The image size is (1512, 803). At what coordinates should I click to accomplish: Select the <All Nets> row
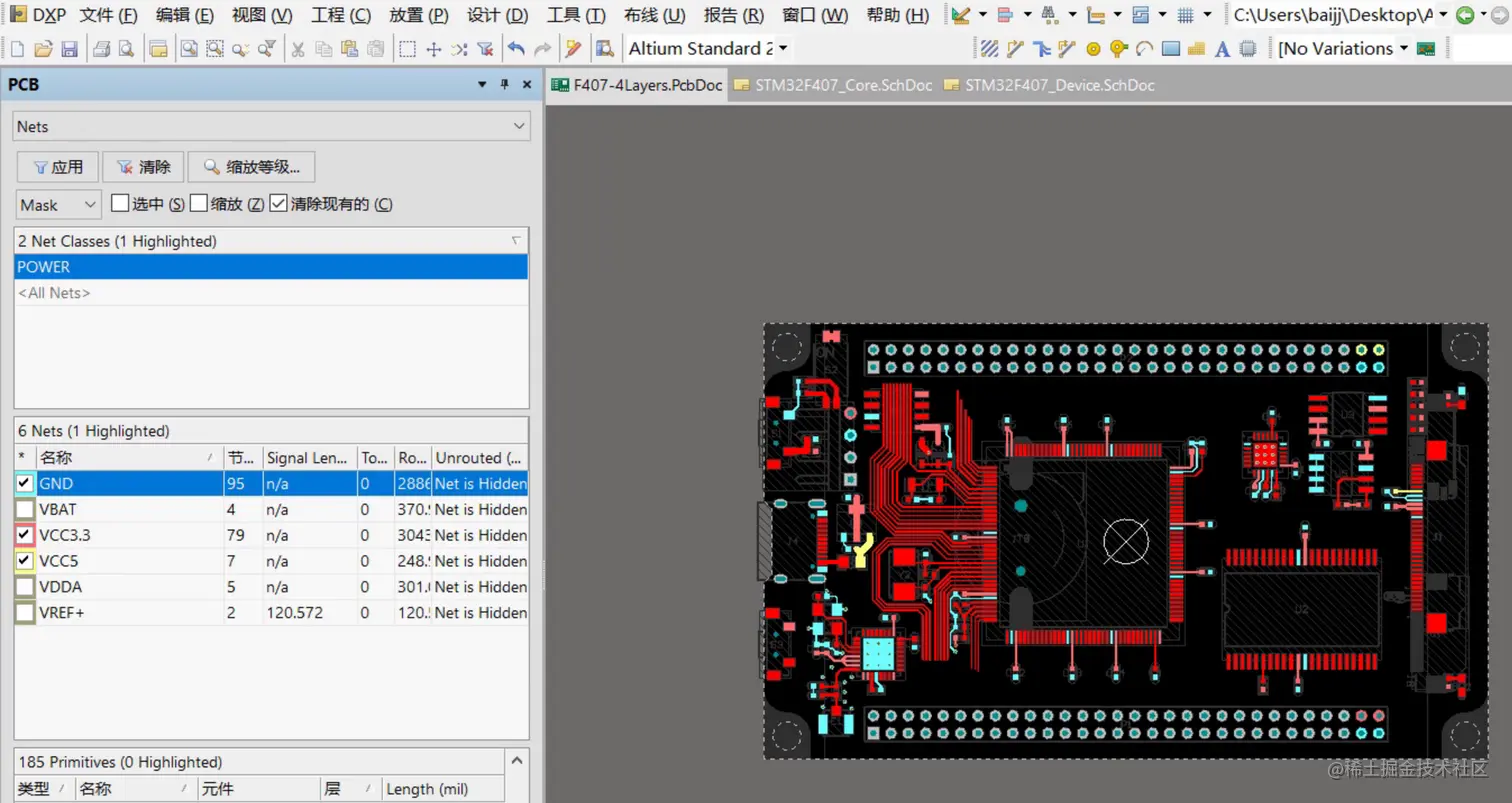pyautogui.click(x=271, y=293)
